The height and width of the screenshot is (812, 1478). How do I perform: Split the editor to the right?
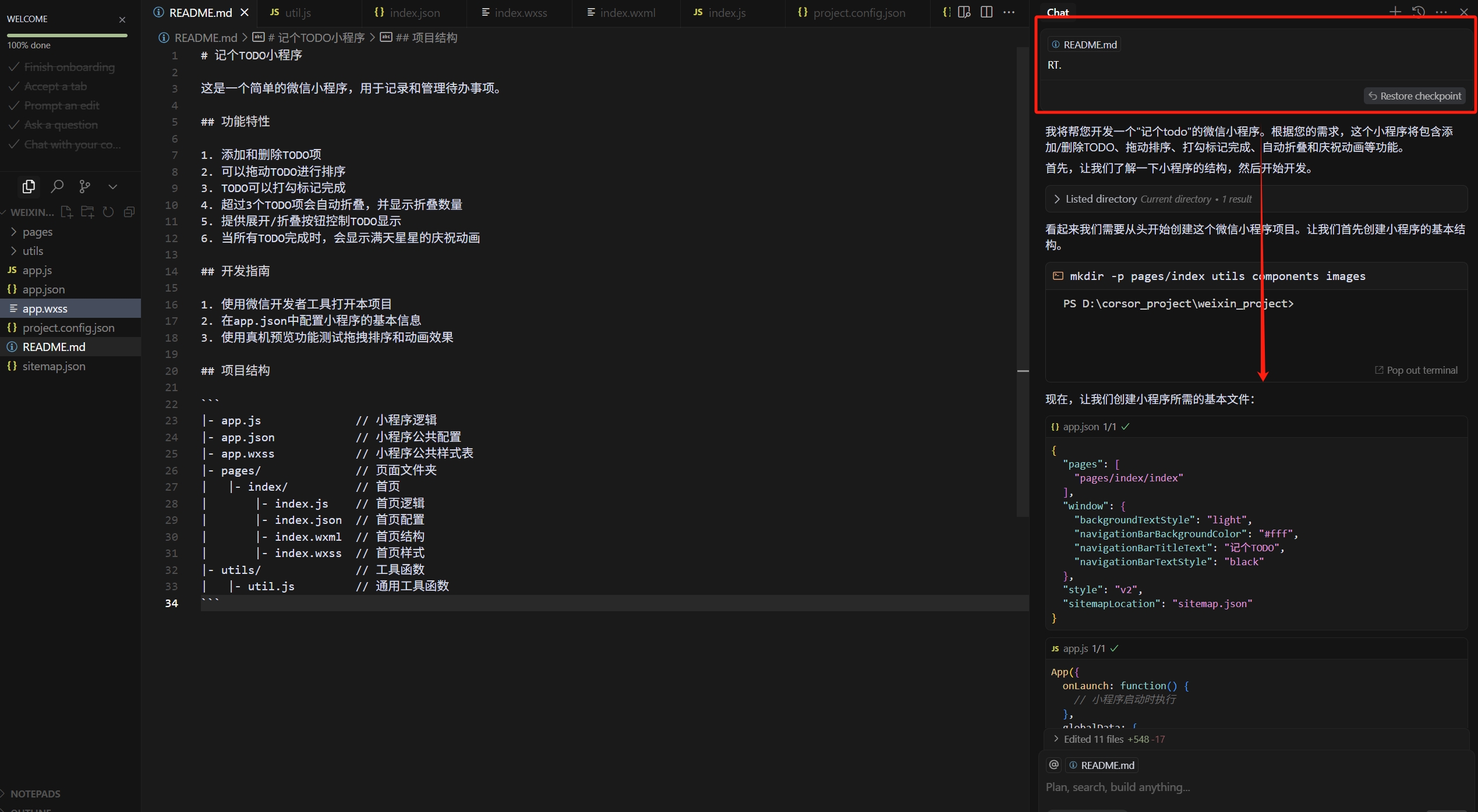[986, 12]
